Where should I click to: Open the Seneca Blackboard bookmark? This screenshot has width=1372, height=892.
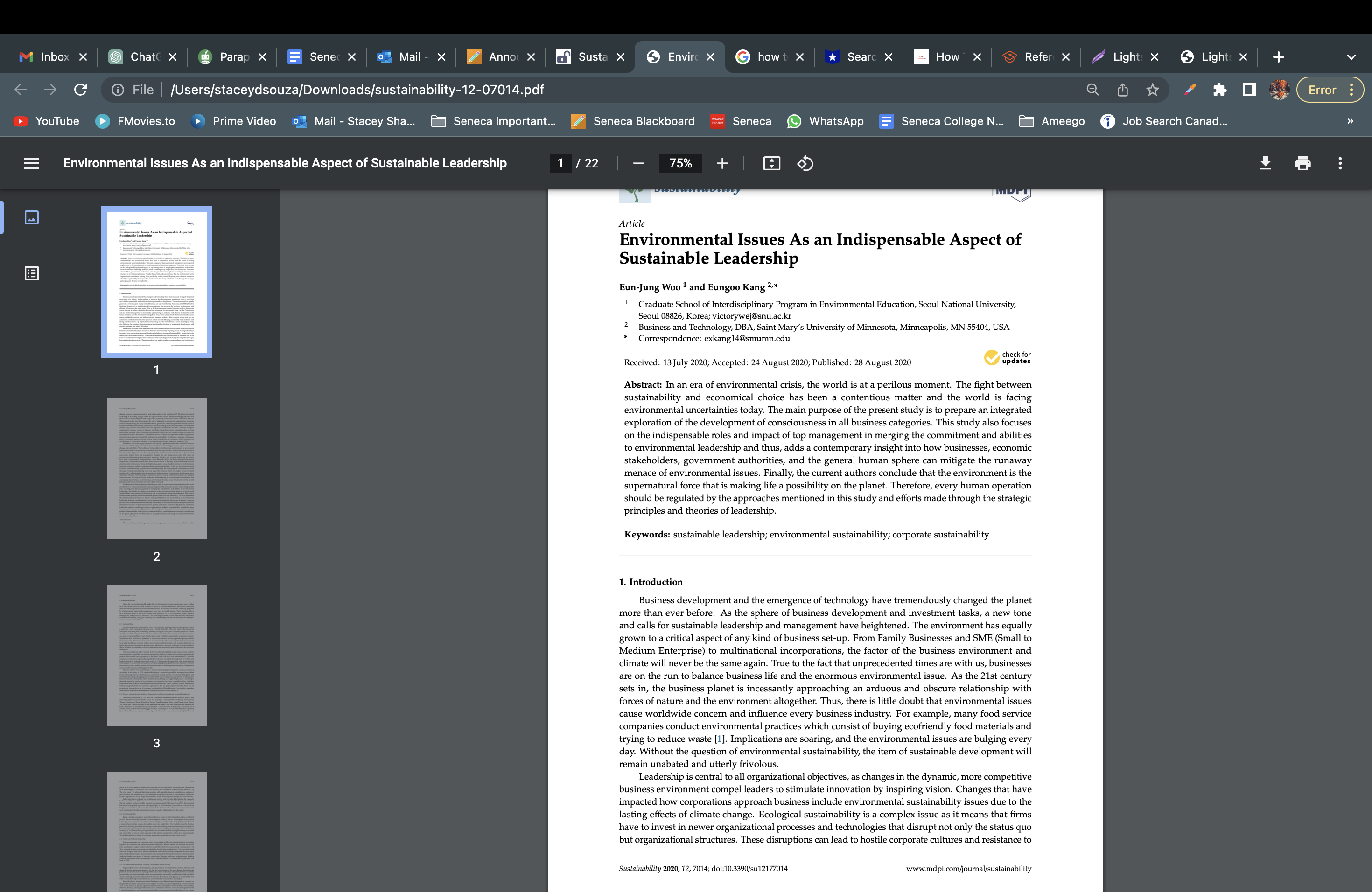tap(633, 121)
